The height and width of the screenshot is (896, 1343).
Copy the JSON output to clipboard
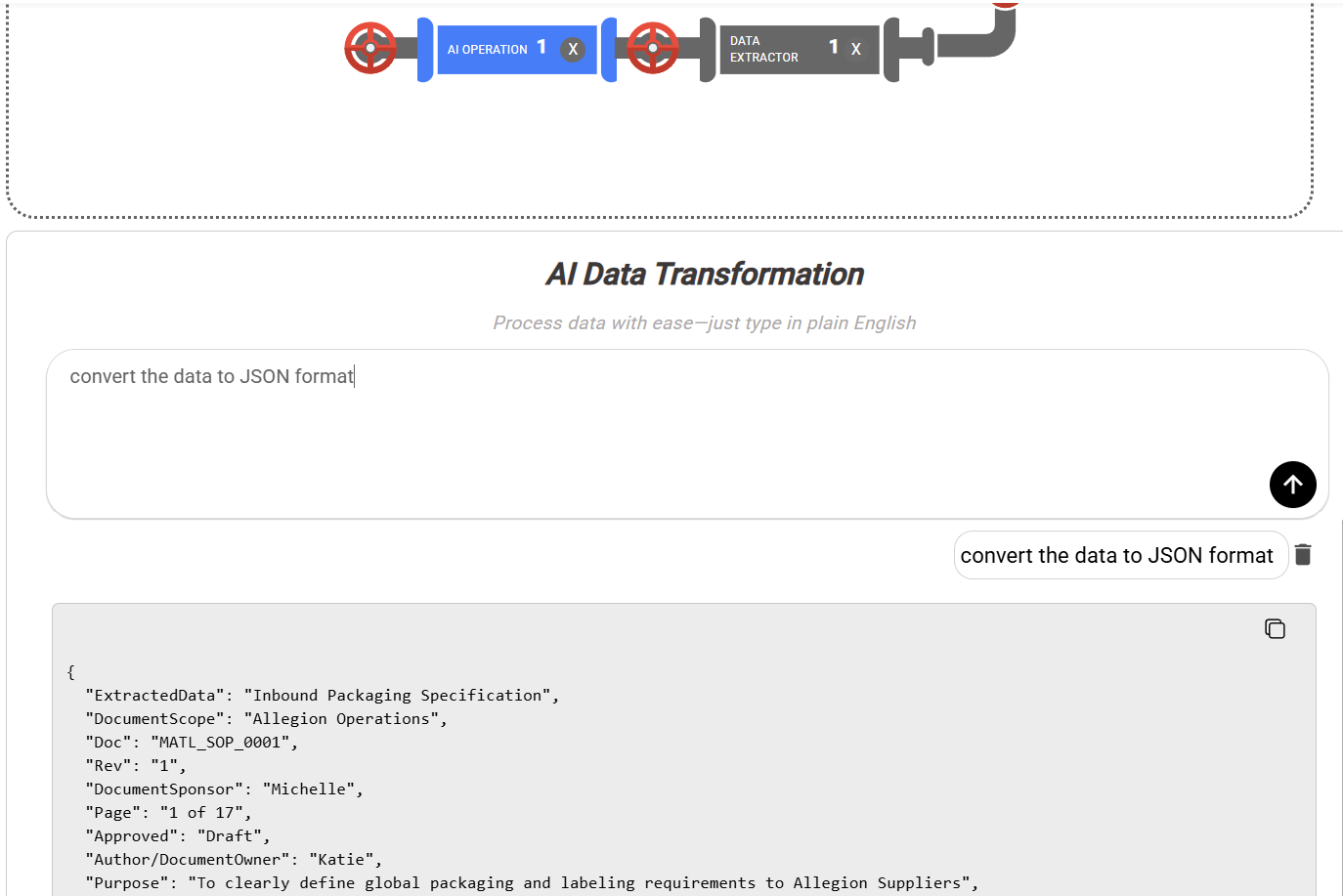tap(1275, 628)
